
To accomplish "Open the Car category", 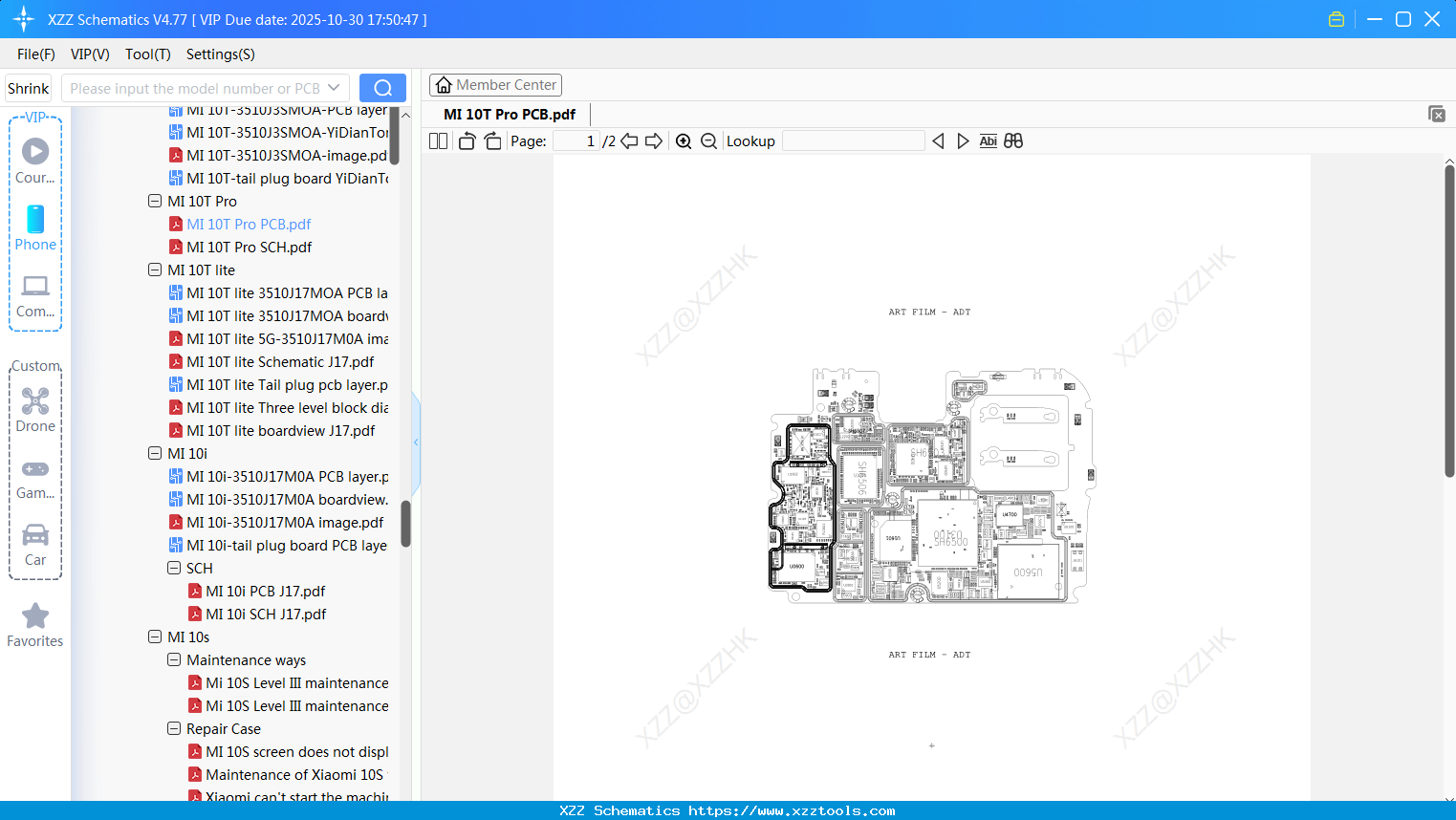I will coord(35,545).
